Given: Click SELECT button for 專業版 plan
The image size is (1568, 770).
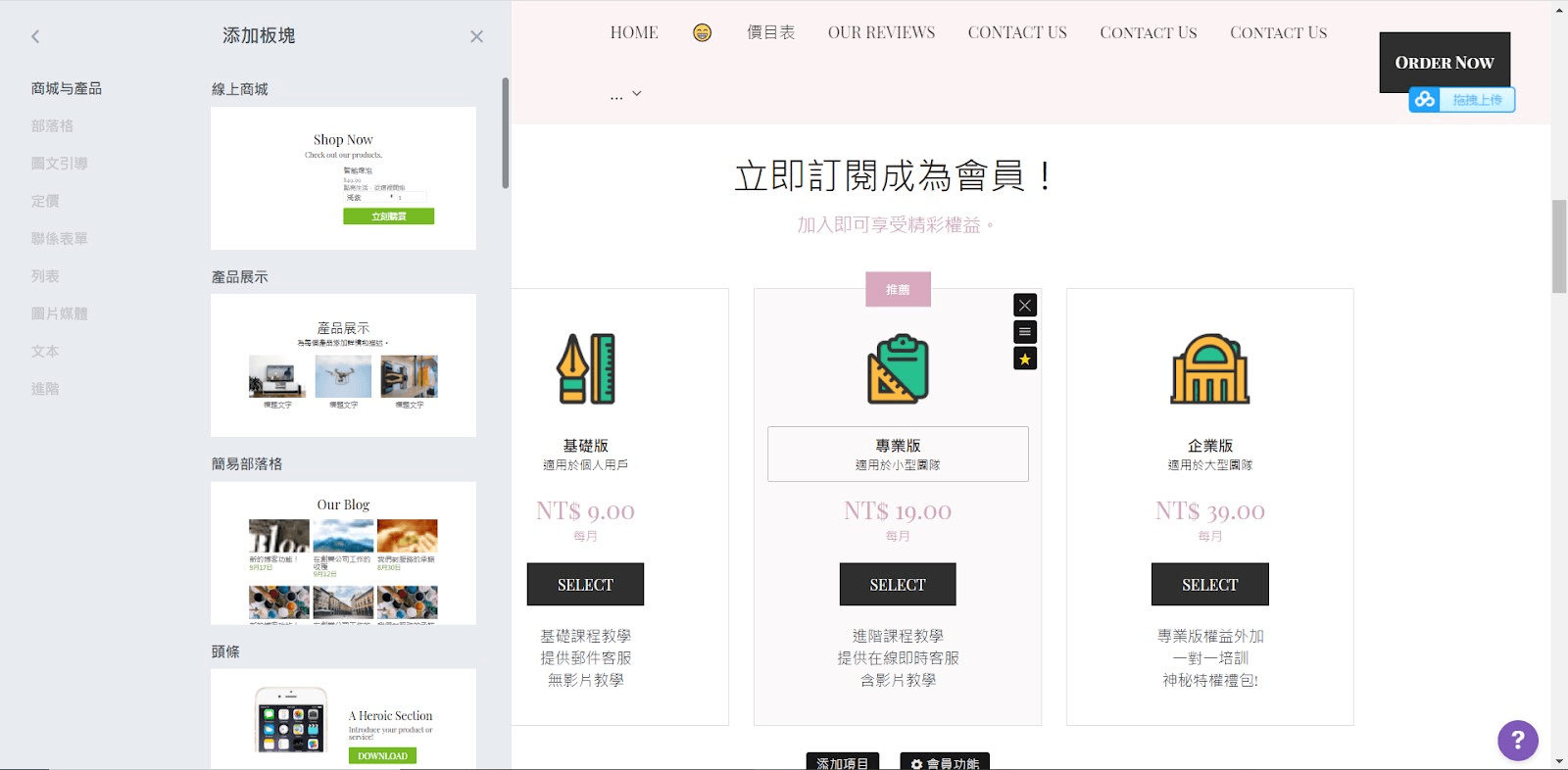Looking at the screenshot, I should 898,585.
